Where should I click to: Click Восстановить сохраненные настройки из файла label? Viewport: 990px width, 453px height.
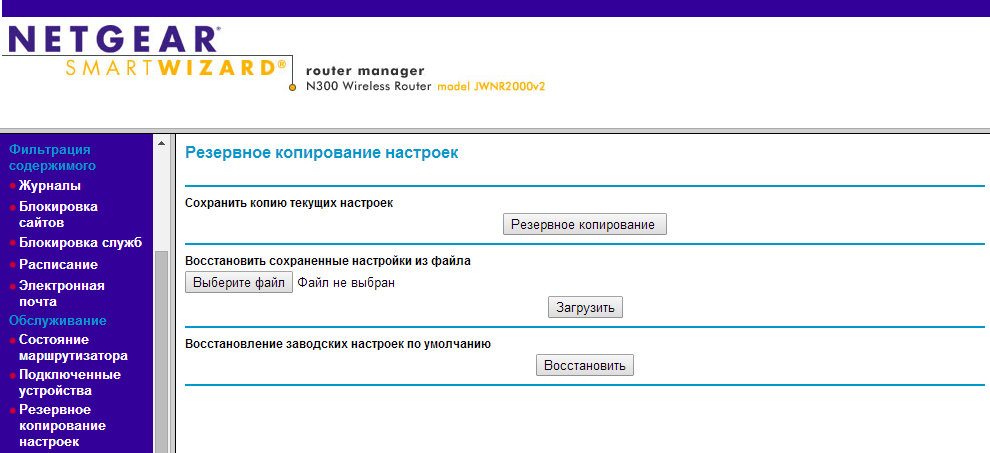[328, 261]
